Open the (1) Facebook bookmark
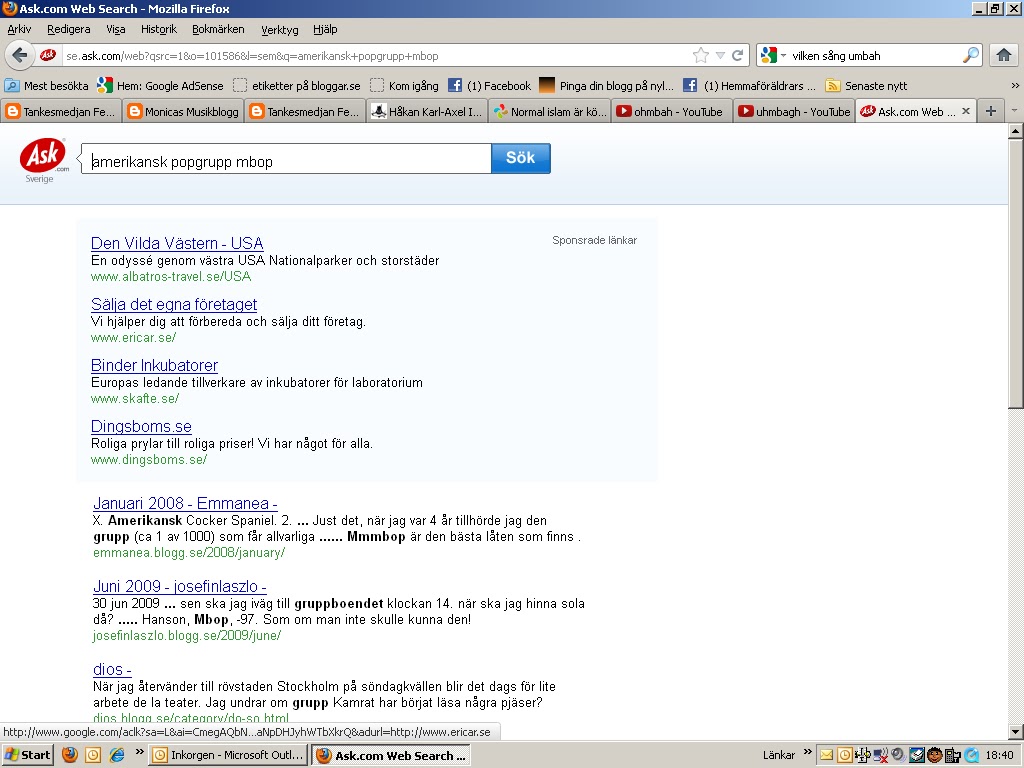This screenshot has width=1024, height=768. tap(490, 86)
